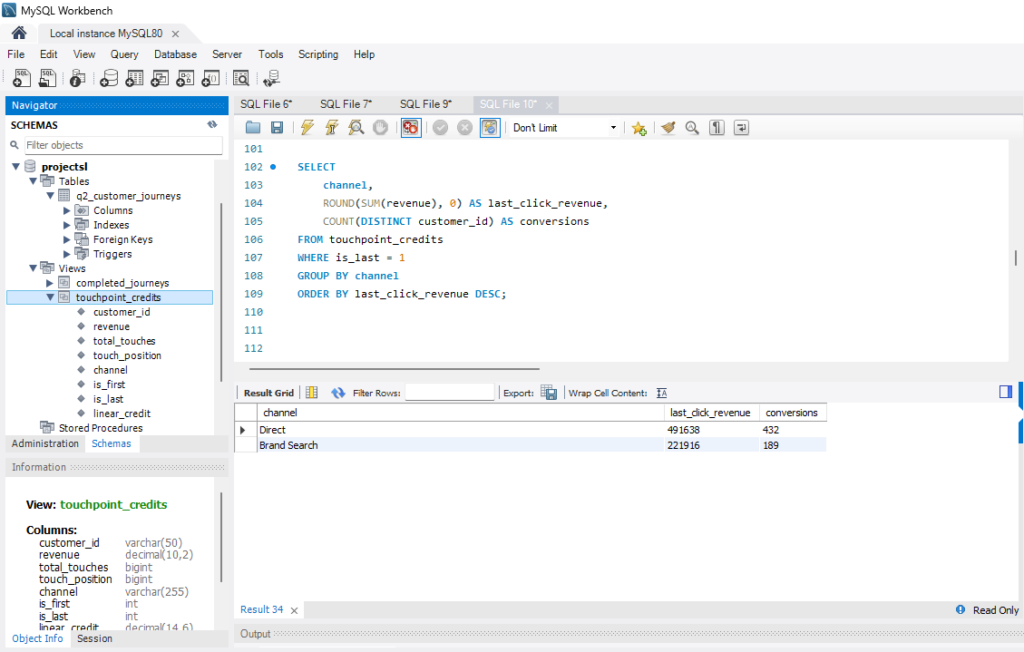Expand the Indexes node
This screenshot has width=1024, height=652.
point(67,225)
